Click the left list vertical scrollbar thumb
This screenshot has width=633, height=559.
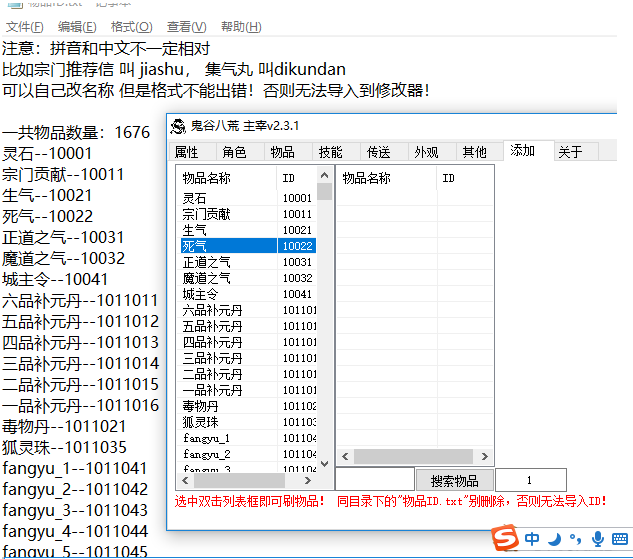[324, 192]
